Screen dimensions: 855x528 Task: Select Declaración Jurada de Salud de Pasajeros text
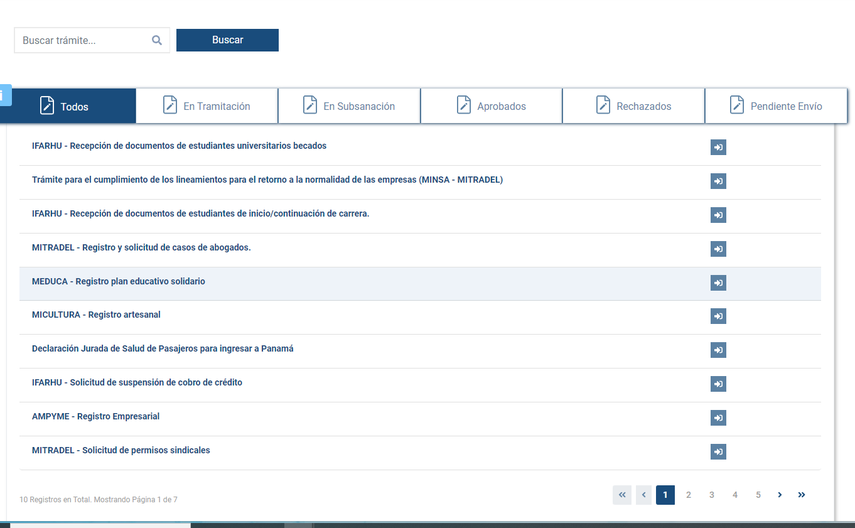(x=162, y=348)
